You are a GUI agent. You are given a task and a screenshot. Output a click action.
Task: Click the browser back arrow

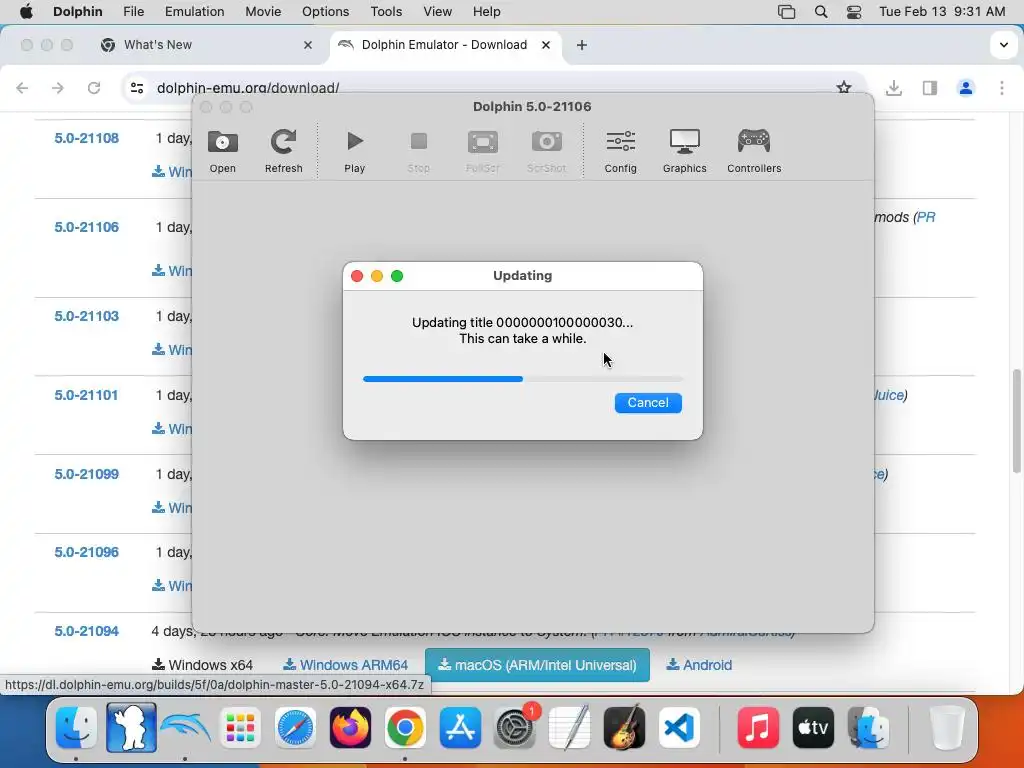(22, 88)
